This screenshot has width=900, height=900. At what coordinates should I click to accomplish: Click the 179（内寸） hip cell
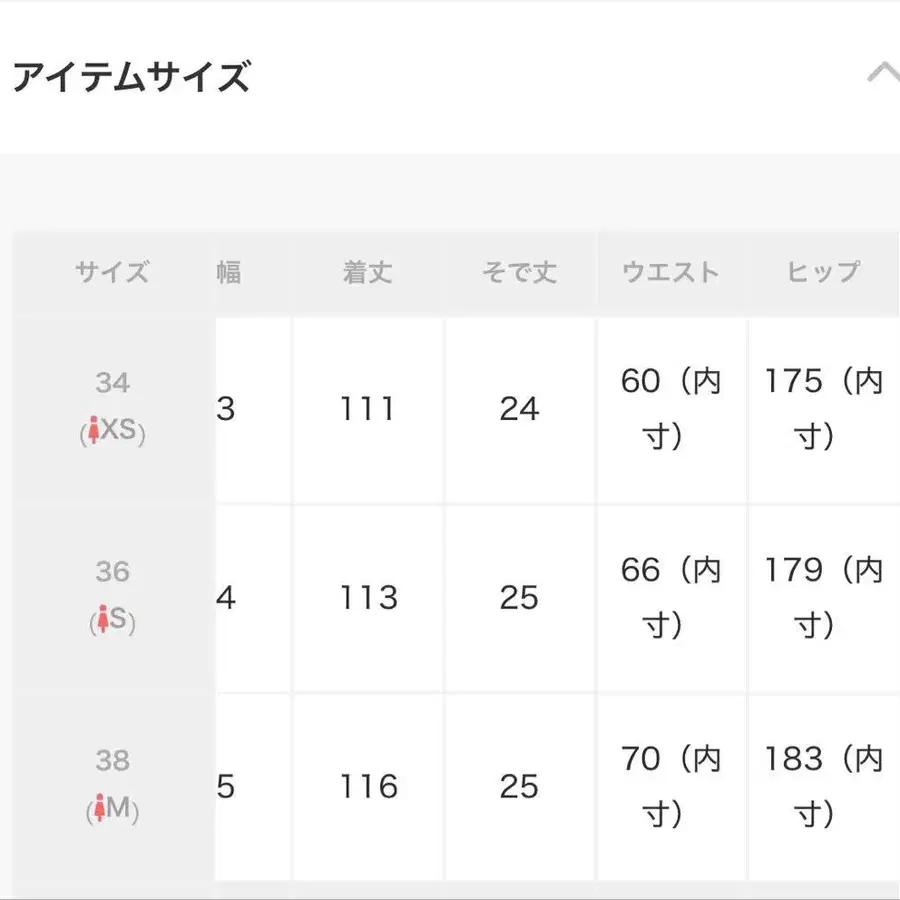pos(823,598)
